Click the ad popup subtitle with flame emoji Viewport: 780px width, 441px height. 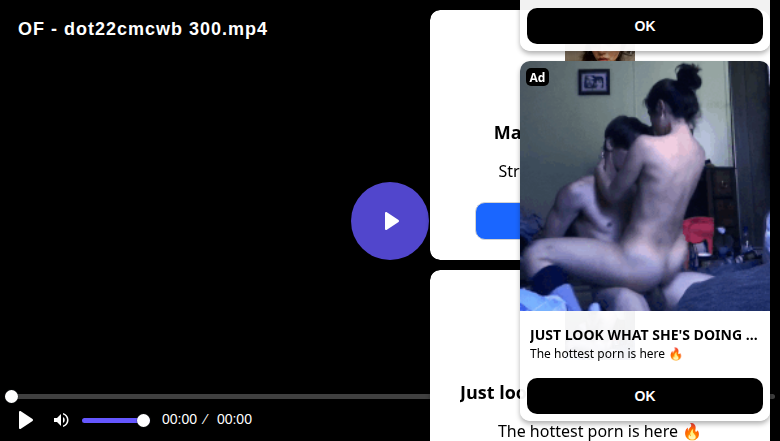pyautogui.click(x=606, y=353)
